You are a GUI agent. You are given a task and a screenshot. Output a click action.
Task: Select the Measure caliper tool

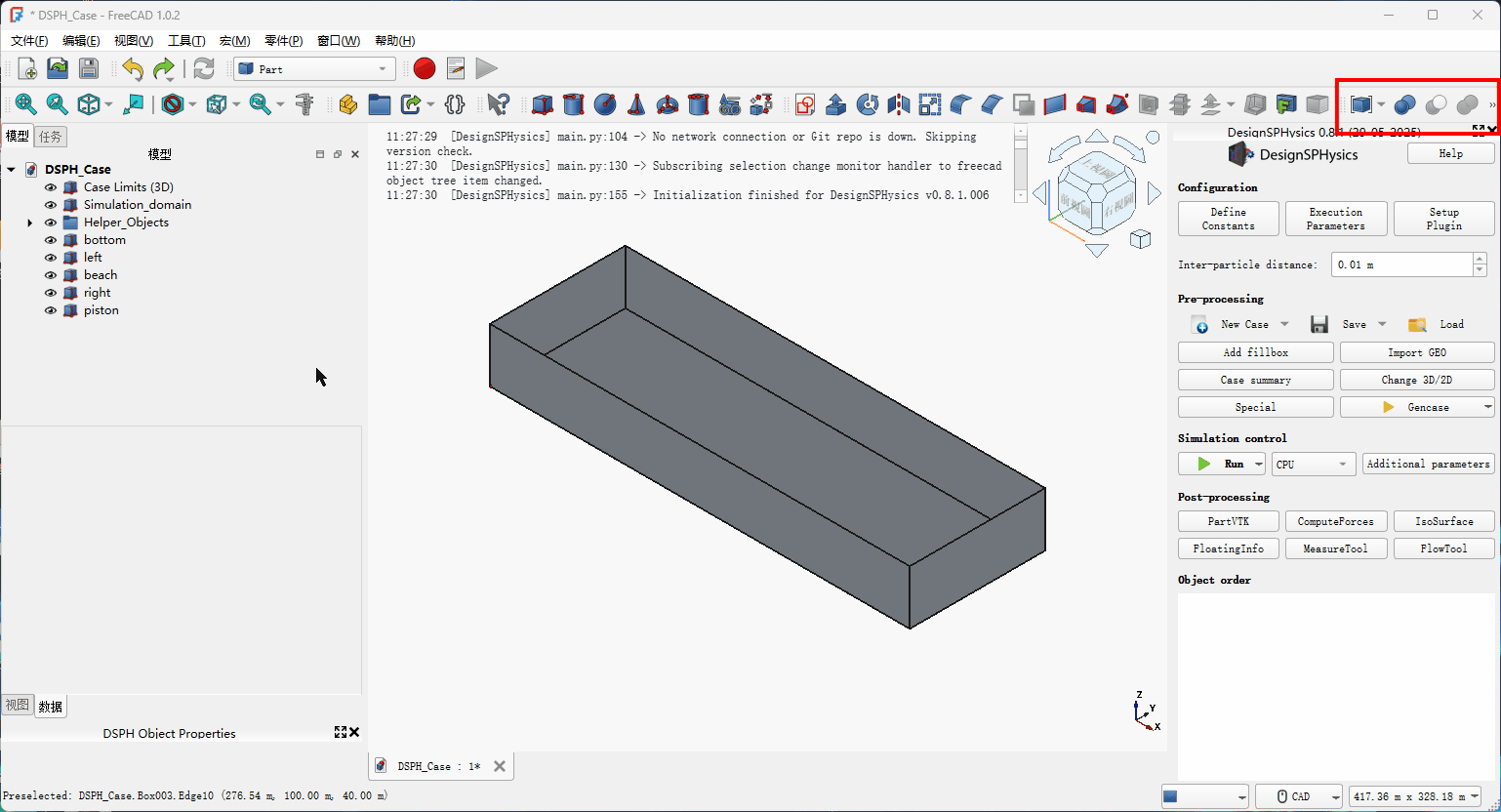click(304, 104)
